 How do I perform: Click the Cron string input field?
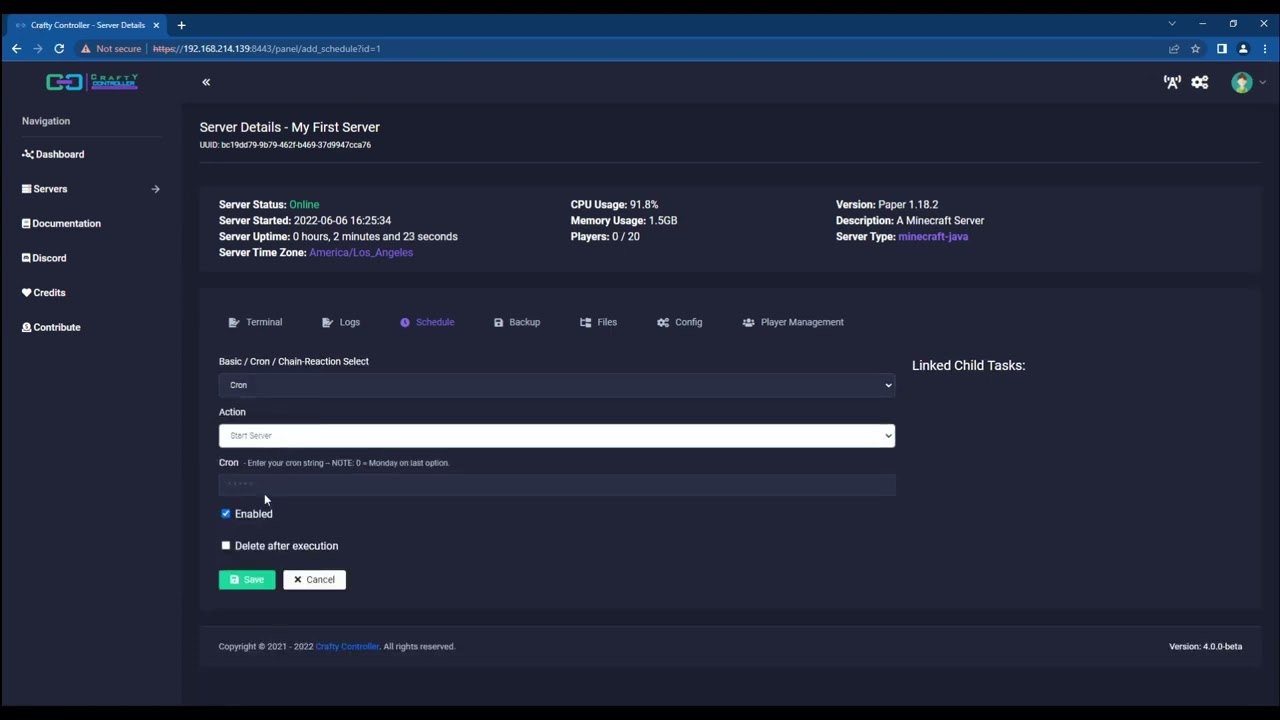coord(557,485)
